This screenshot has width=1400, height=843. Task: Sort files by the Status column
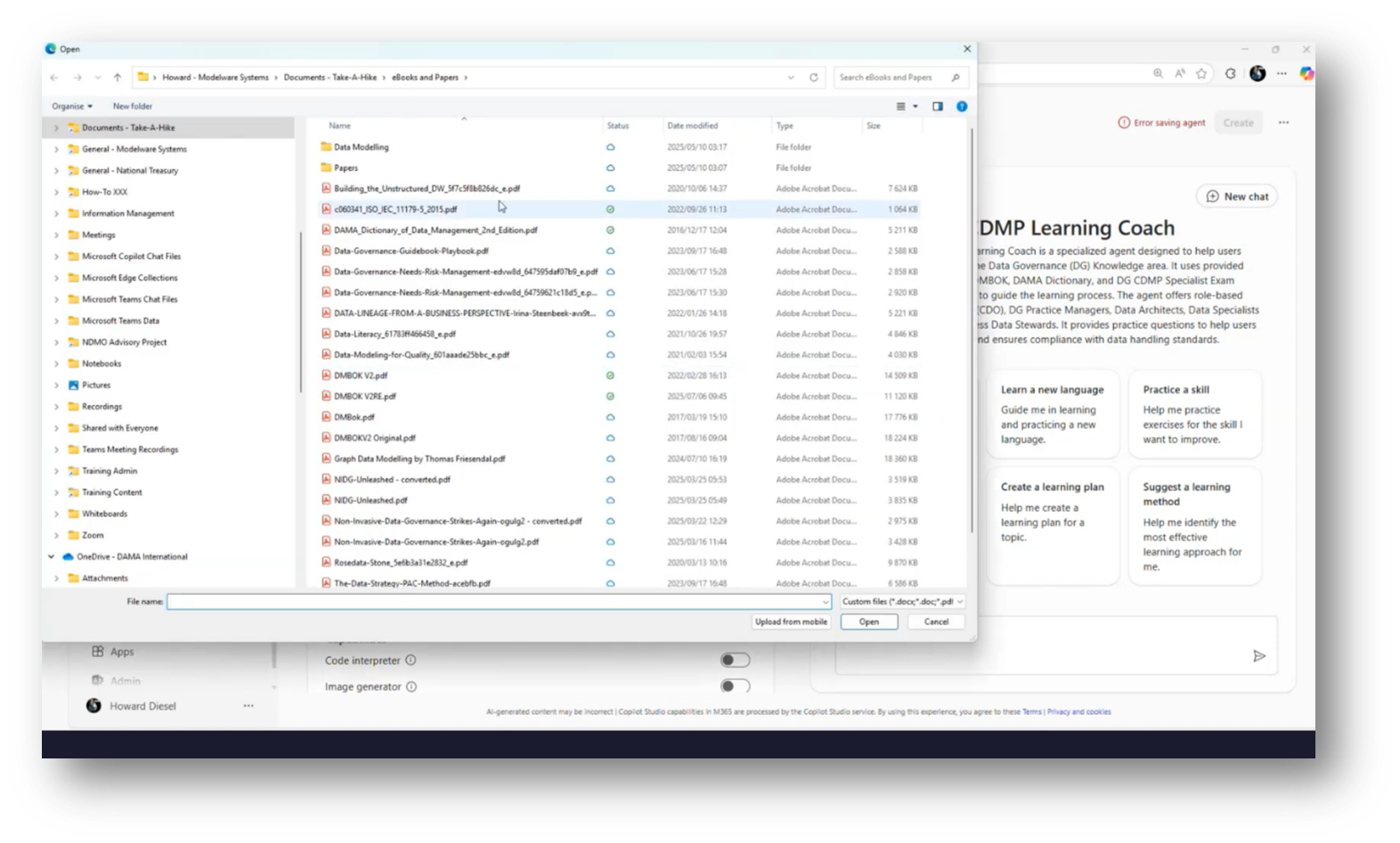point(617,126)
